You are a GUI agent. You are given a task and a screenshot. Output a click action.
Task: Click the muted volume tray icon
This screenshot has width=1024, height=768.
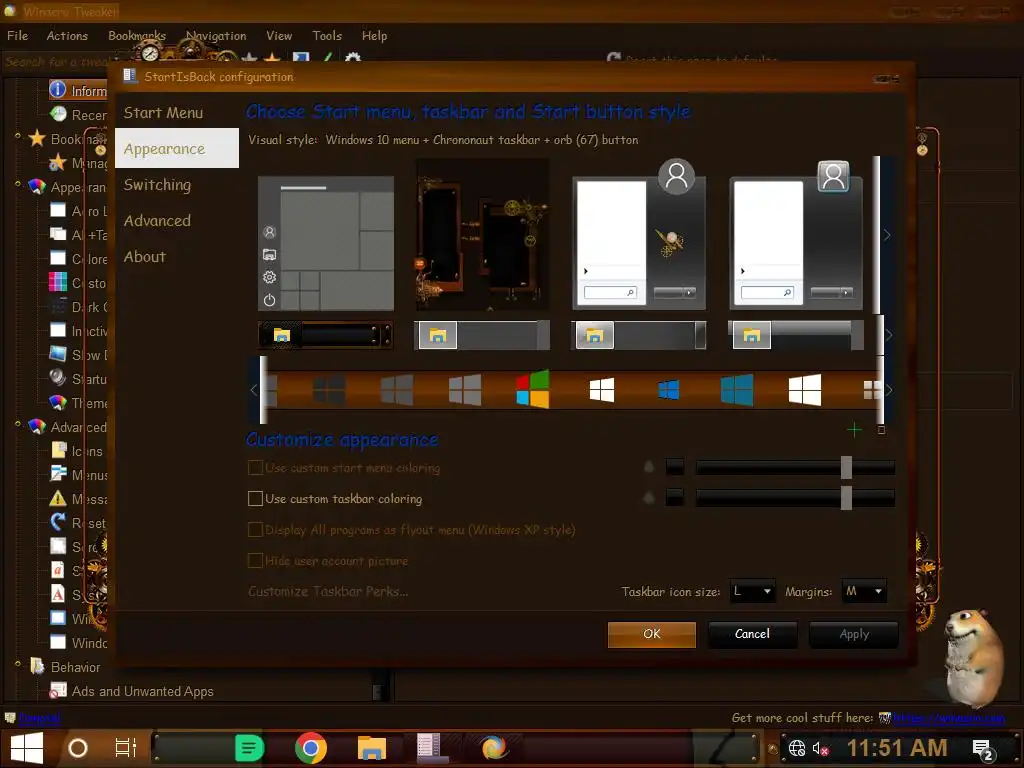(820, 748)
